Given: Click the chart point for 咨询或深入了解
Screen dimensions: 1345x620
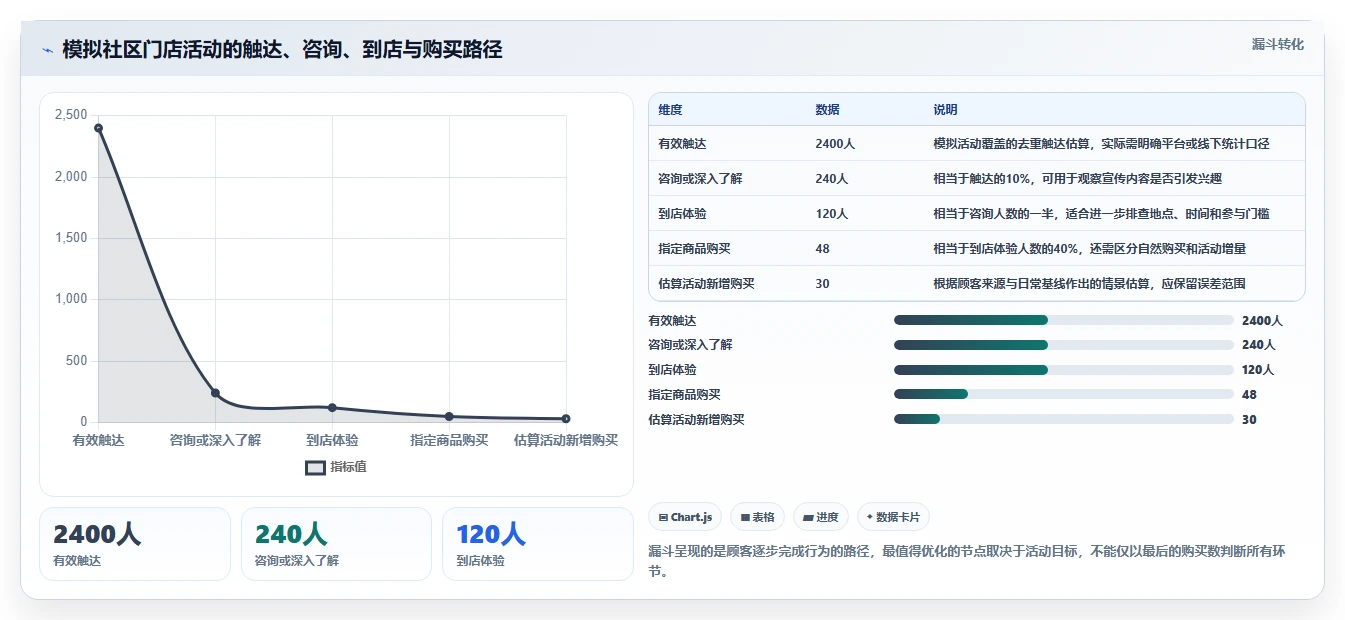Looking at the screenshot, I should (215, 393).
